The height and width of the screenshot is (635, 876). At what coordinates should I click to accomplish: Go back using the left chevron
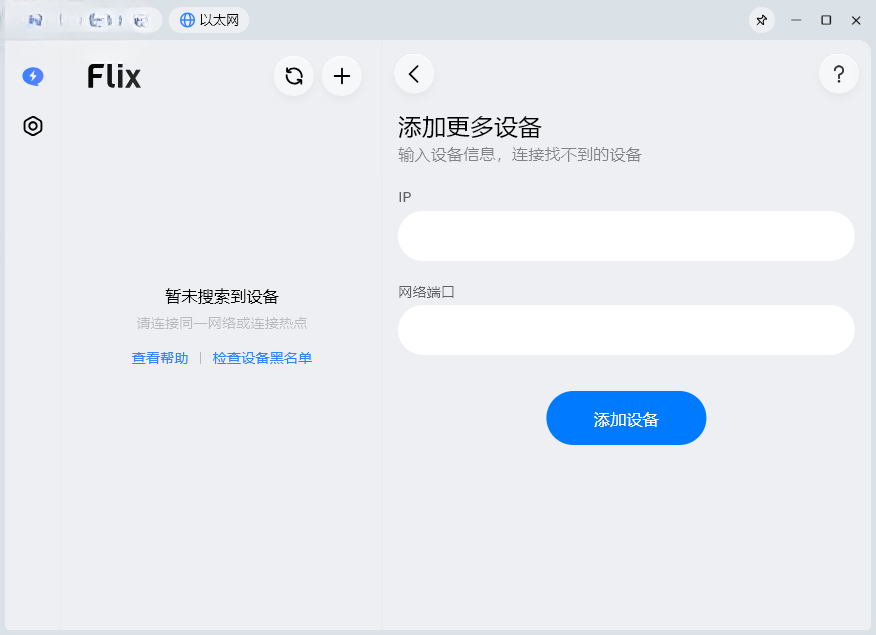pyautogui.click(x=414, y=74)
